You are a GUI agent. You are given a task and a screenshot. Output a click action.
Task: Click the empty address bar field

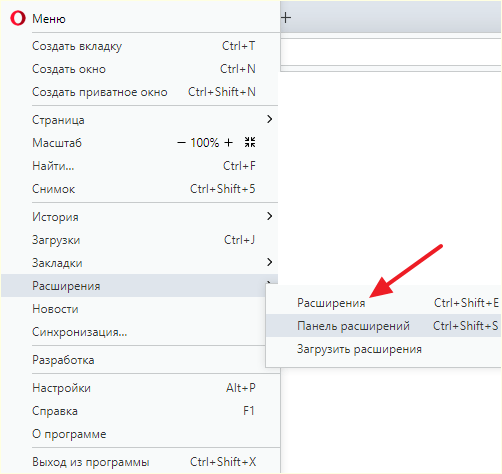(391, 52)
